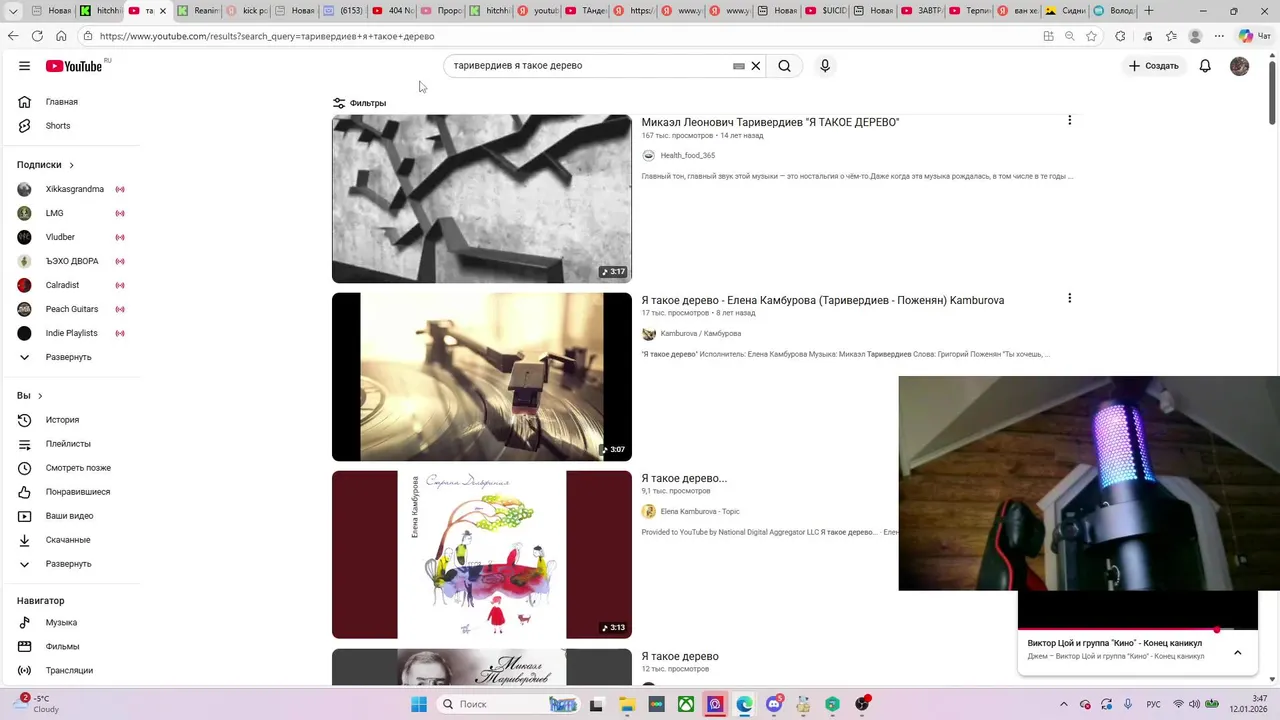The image size is (1280, 720).
Task: Open more options for the Камбурова video
Action: [x=1069, y=298]
